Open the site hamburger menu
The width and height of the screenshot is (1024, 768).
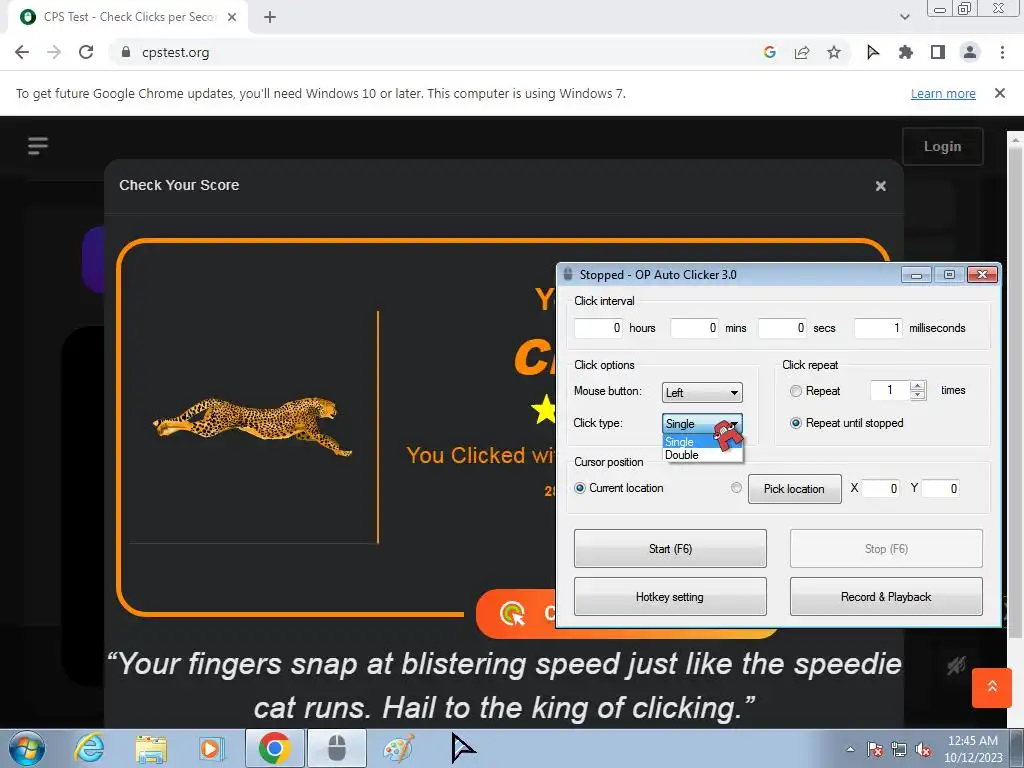[38, 145]
